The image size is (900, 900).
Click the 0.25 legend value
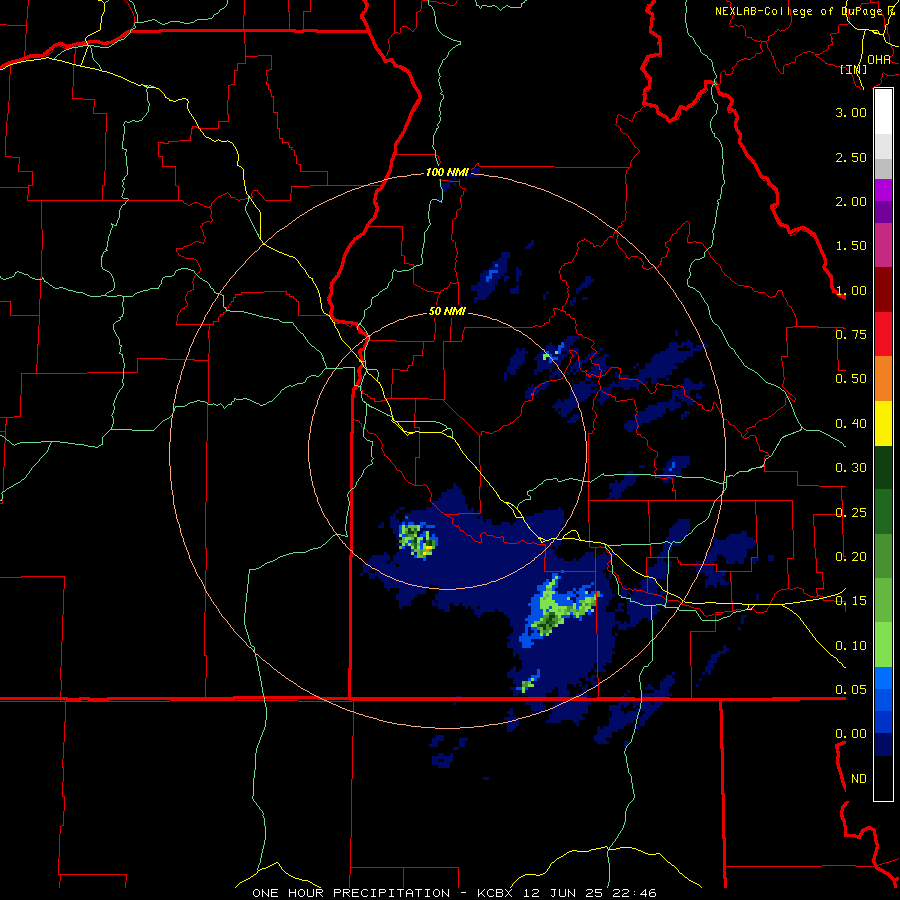[851, 513]
